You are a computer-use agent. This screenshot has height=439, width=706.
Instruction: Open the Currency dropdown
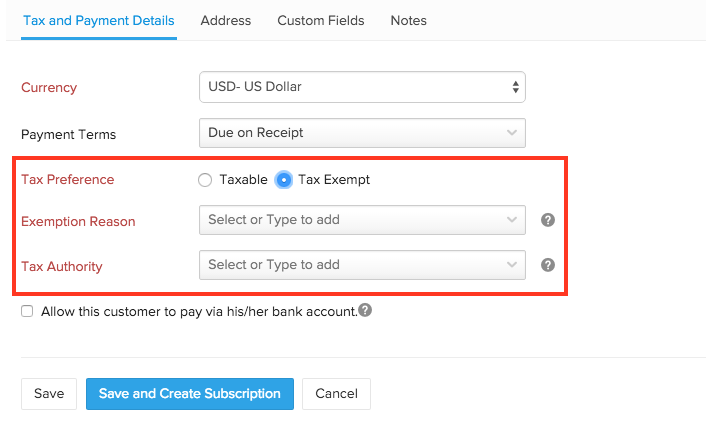(x=362, y=87)
